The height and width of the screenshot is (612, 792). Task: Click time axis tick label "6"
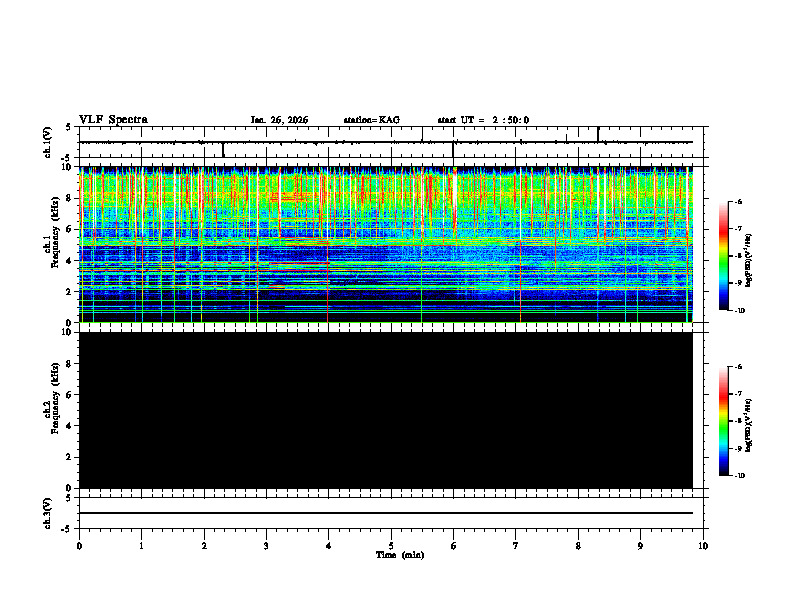click(x=454, y=546)
